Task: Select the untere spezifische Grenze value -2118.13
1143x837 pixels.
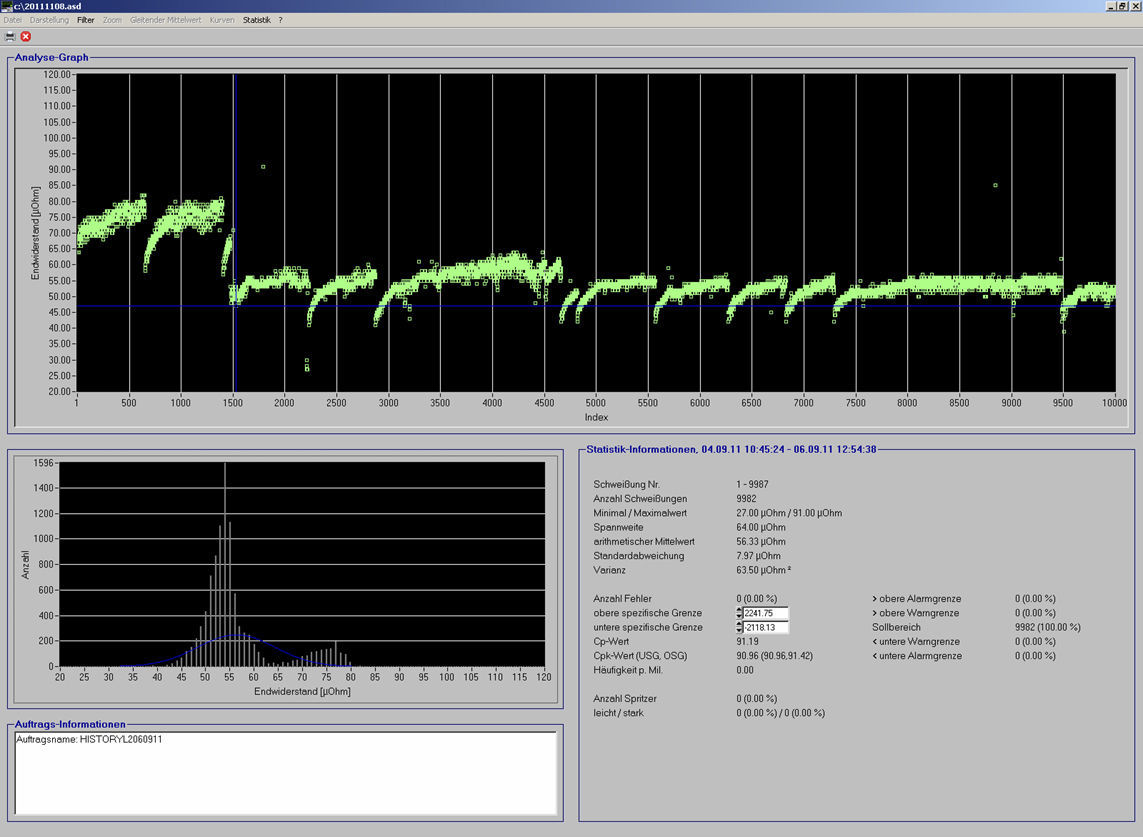Action: (x=765, y=628)
